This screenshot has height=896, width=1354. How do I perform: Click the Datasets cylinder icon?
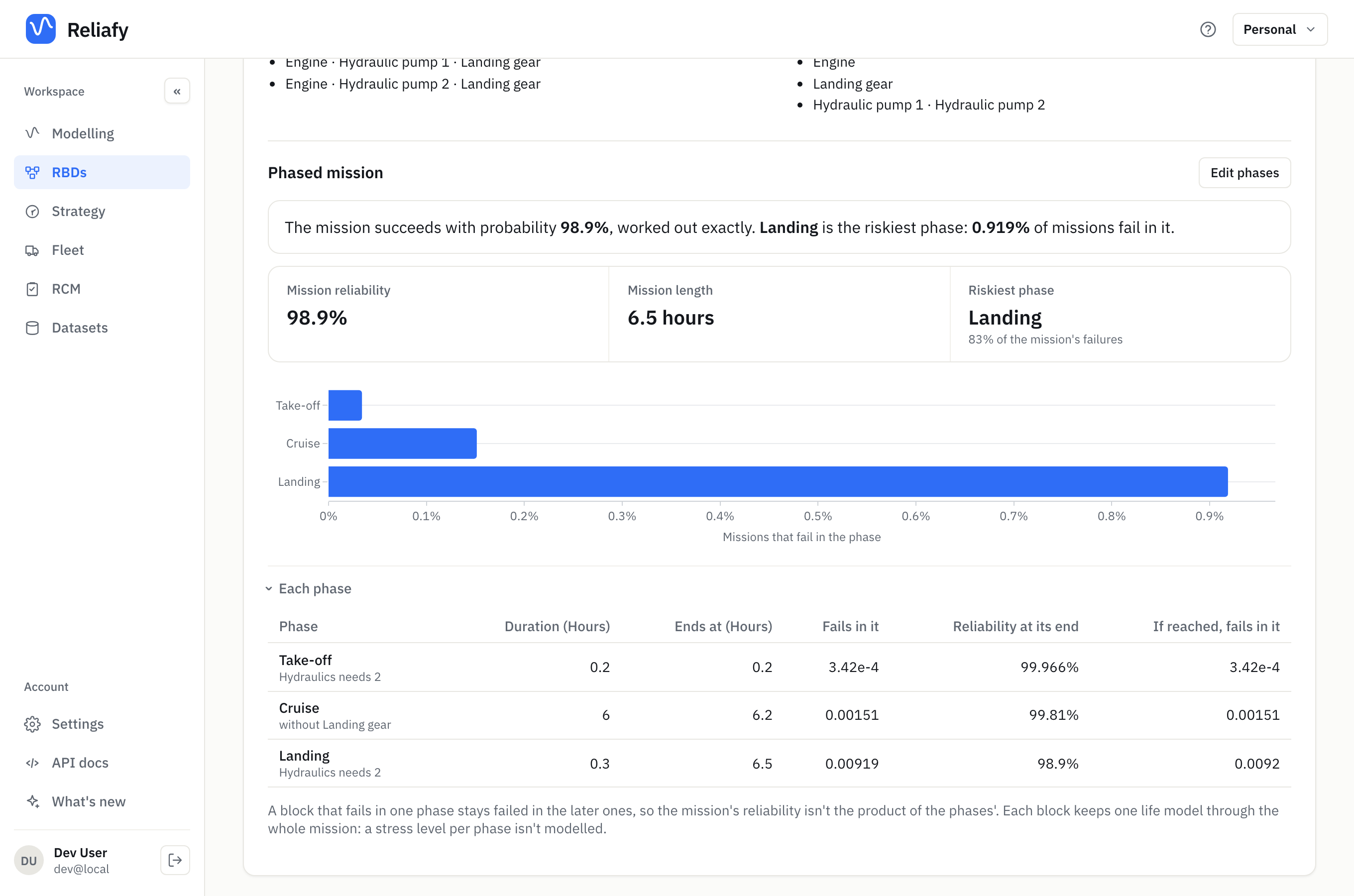pos(32,328)
